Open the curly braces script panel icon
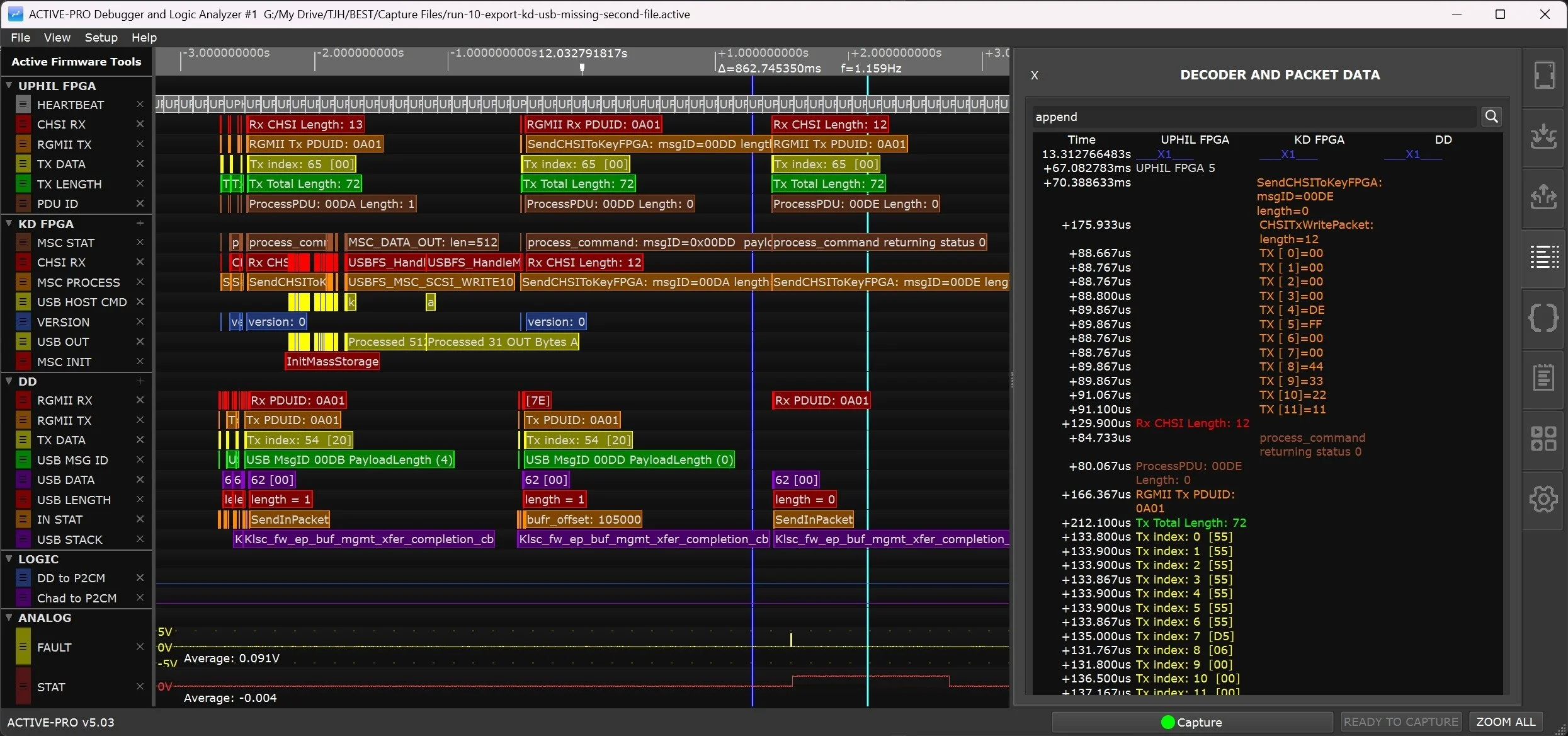The width and height of the screenshot is (1568, 736). 1544,317
